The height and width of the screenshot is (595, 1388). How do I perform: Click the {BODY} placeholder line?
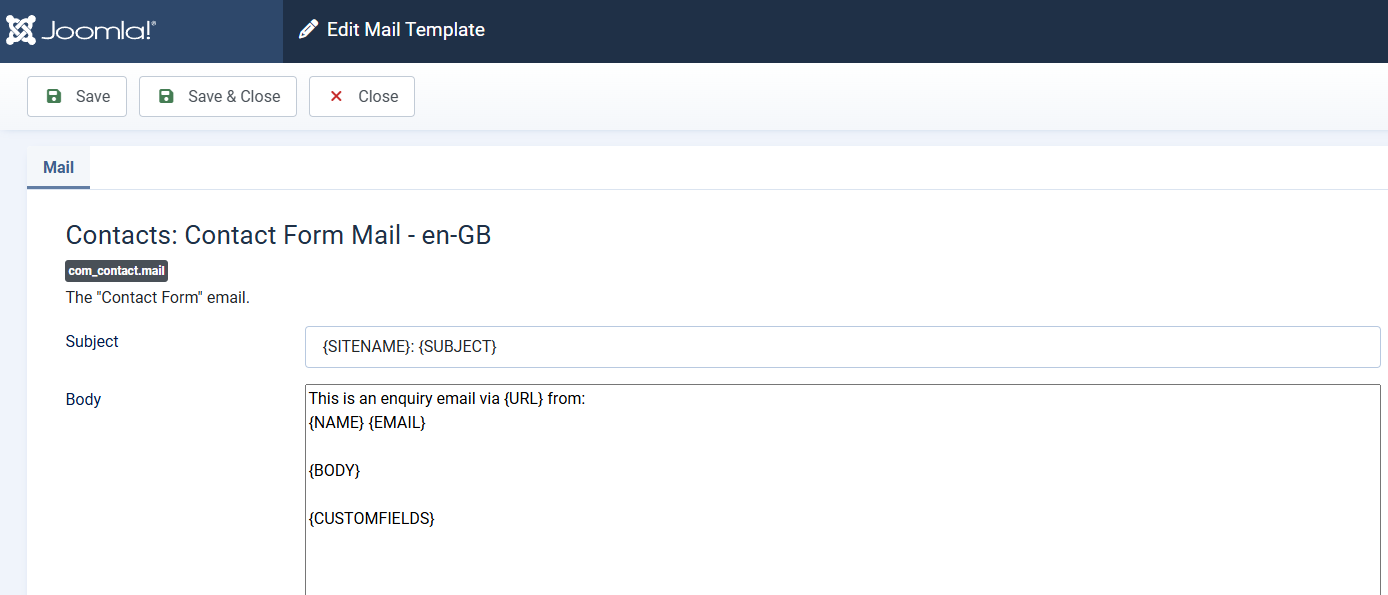(x=334, y=470)
